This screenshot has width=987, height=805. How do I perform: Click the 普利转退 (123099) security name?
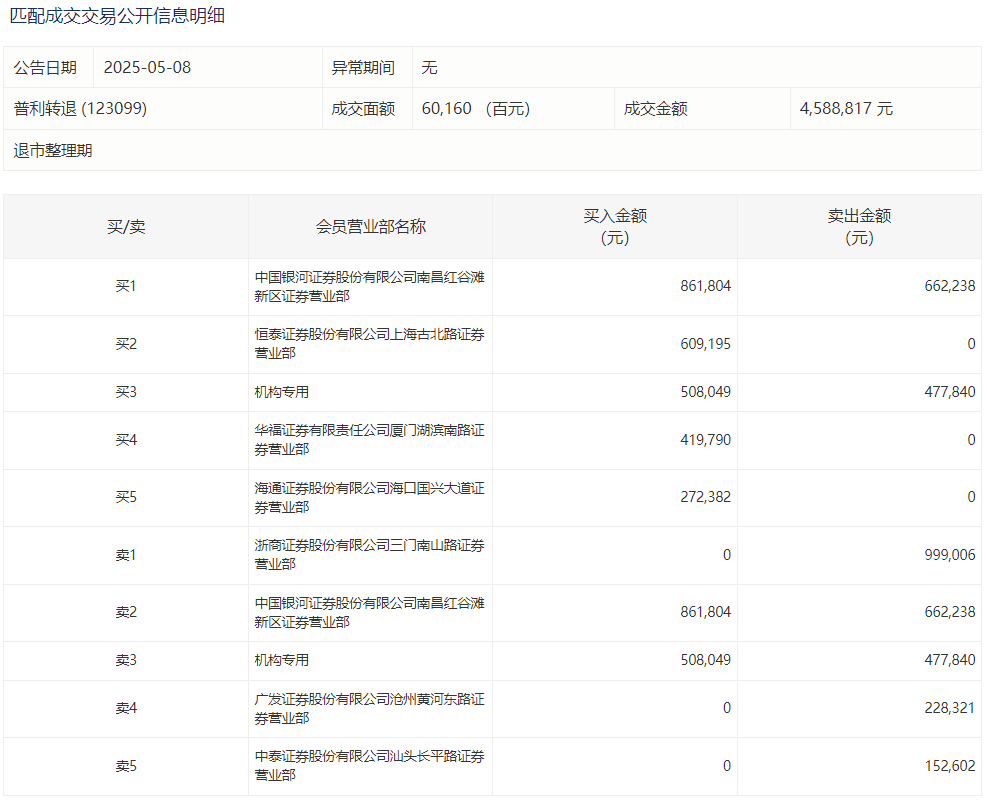[80, 109]
